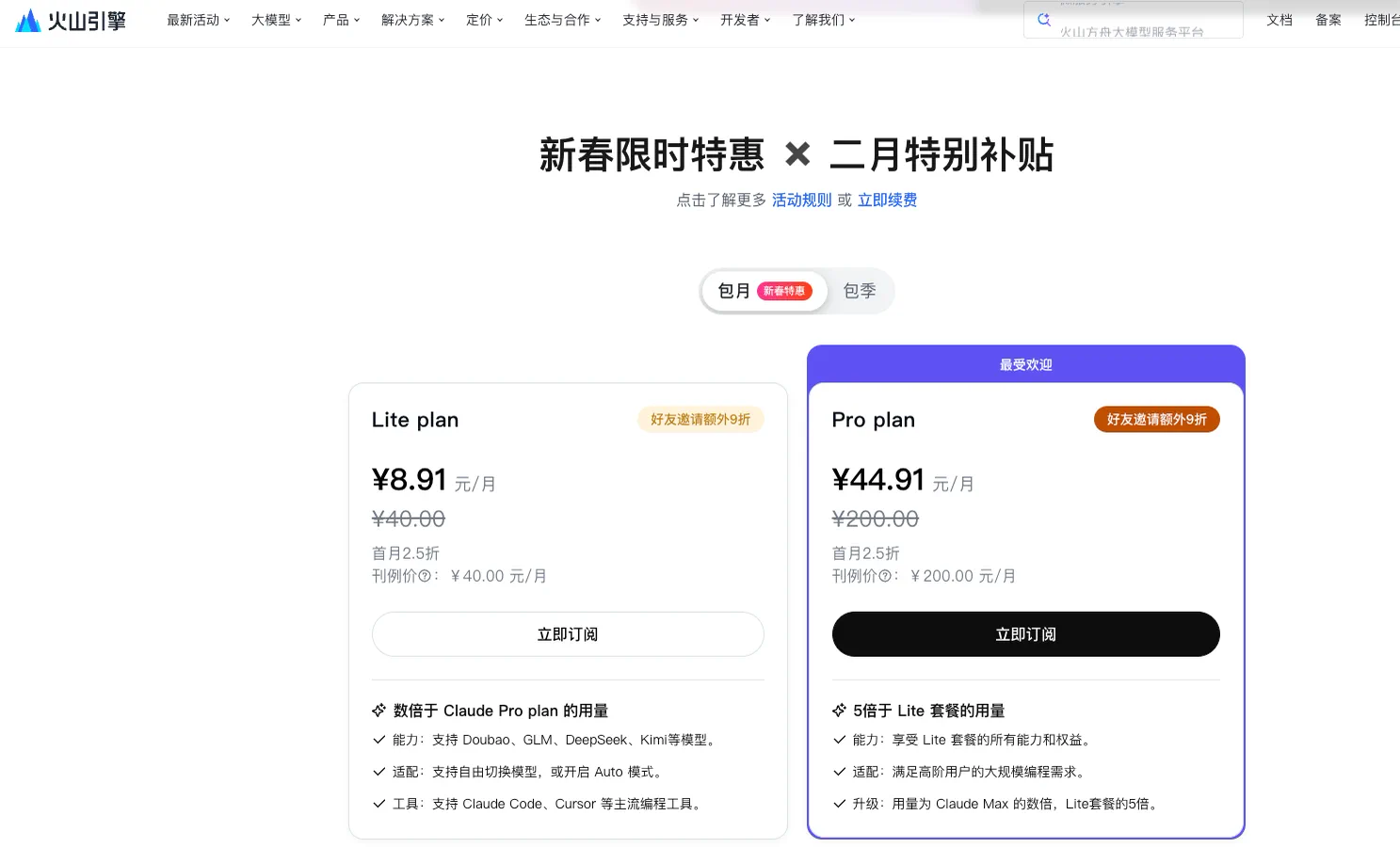Click the Lite plan ¥8.91 price
This screenshot has height=864, width=1400.
click(409, 480)
